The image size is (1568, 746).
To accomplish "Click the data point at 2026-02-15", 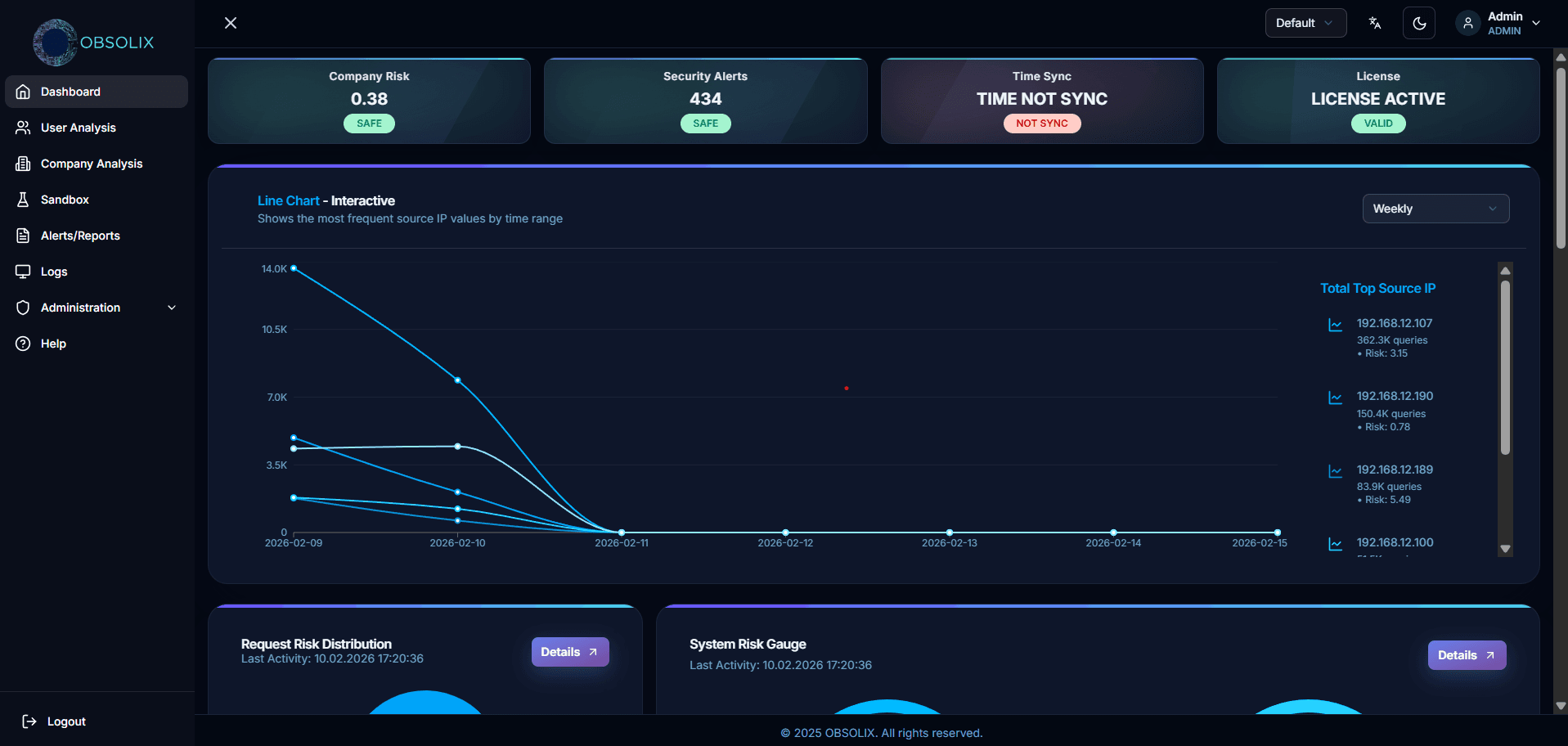I will click(x=1278, y=533).
